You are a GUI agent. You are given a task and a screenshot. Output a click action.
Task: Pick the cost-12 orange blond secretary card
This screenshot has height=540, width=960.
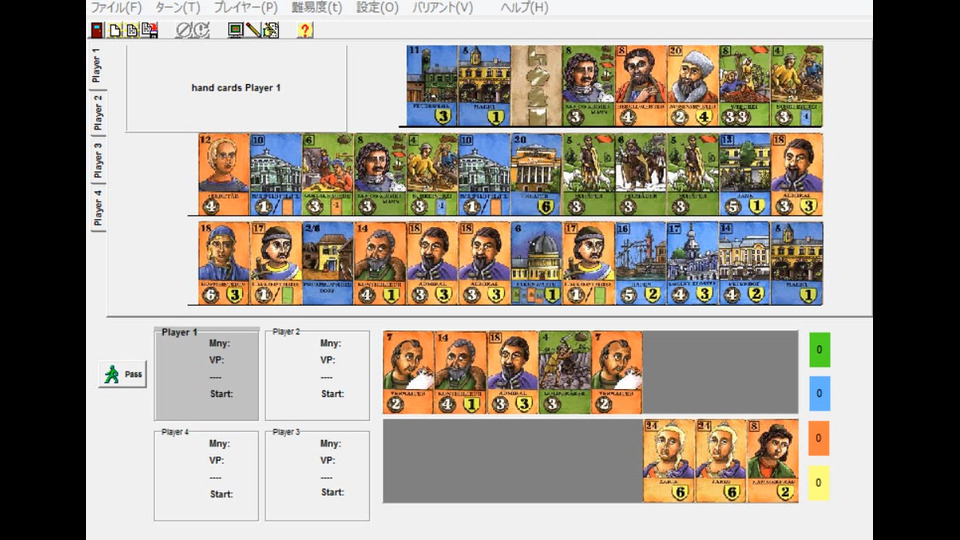[223, 174]
